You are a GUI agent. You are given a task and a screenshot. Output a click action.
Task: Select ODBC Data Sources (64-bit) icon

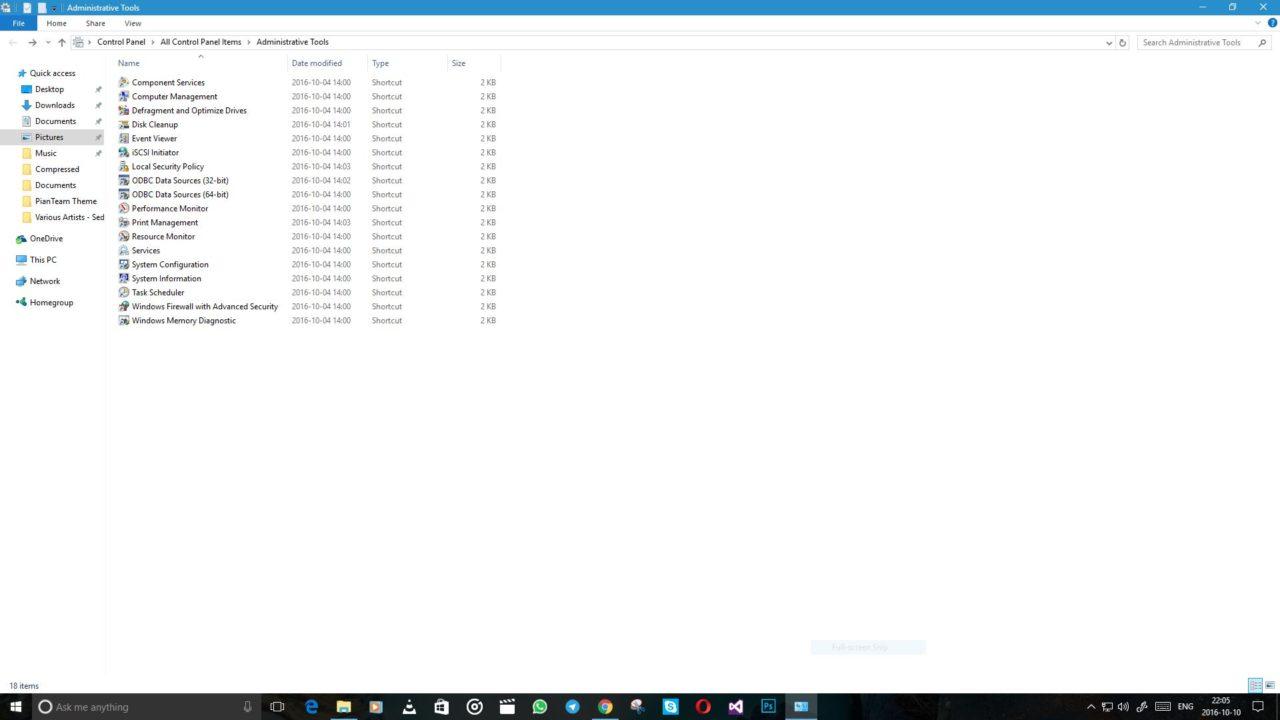pyautogui.click(x=124, y=194)
